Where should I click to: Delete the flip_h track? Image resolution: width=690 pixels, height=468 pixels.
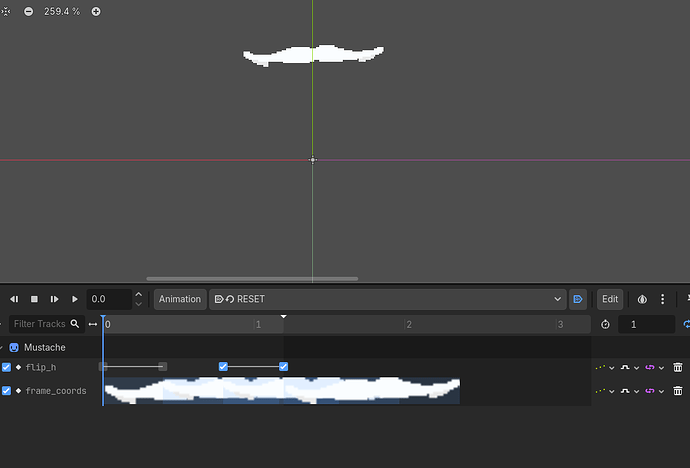[x=678, y=367]
